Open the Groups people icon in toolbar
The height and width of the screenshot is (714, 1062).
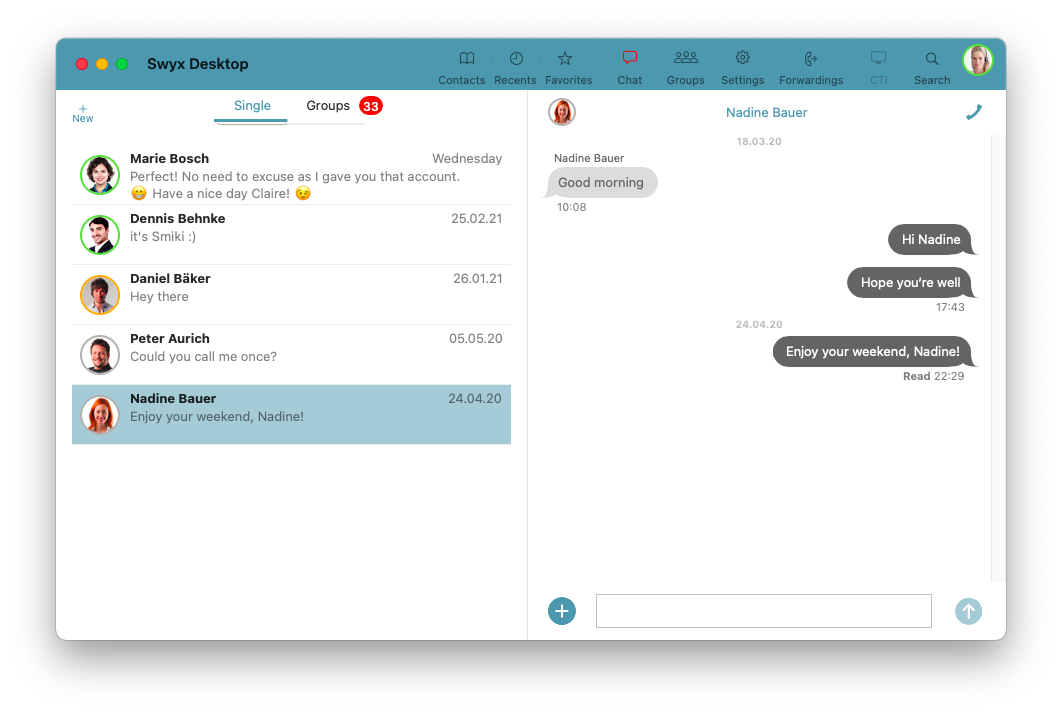point(685,59)
